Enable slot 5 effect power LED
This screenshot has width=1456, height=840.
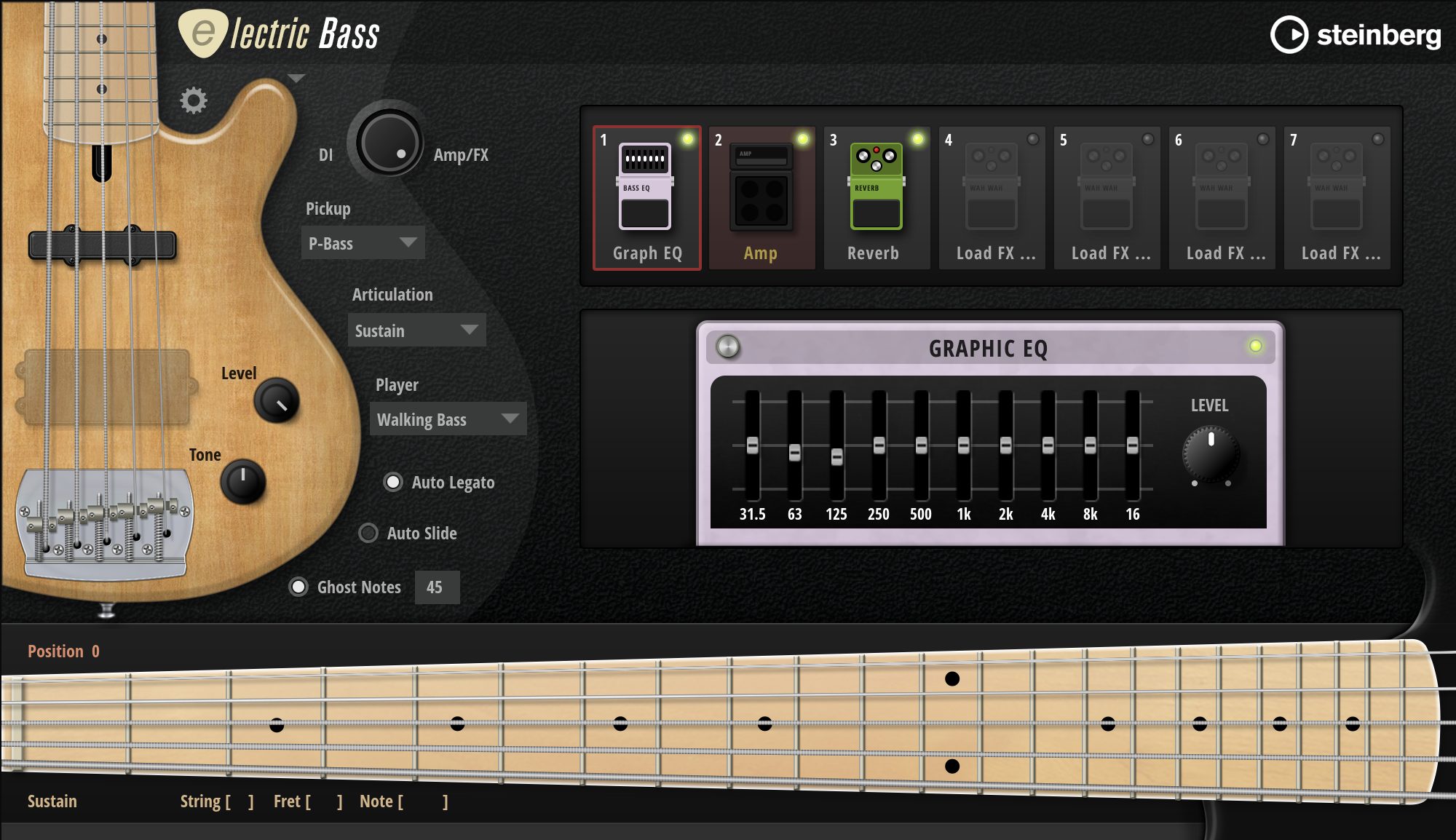[x=1148, y=138]
